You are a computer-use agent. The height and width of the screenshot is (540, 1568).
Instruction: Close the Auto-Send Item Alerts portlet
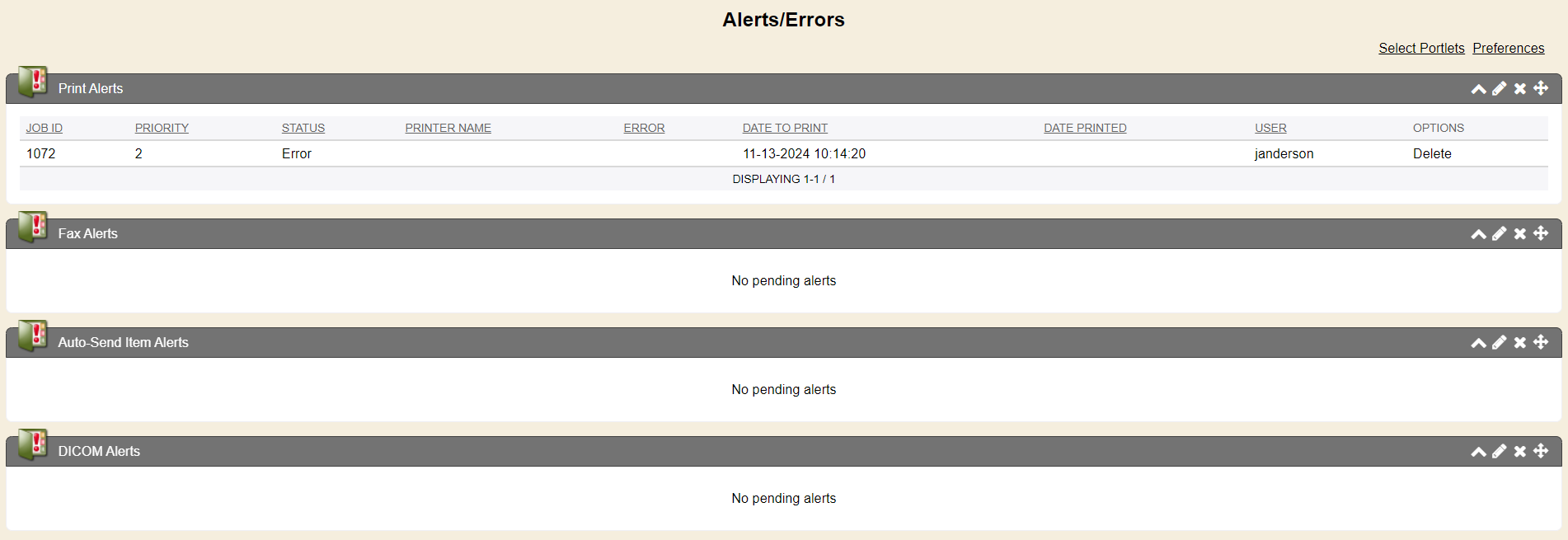[x=1519, y=343]
